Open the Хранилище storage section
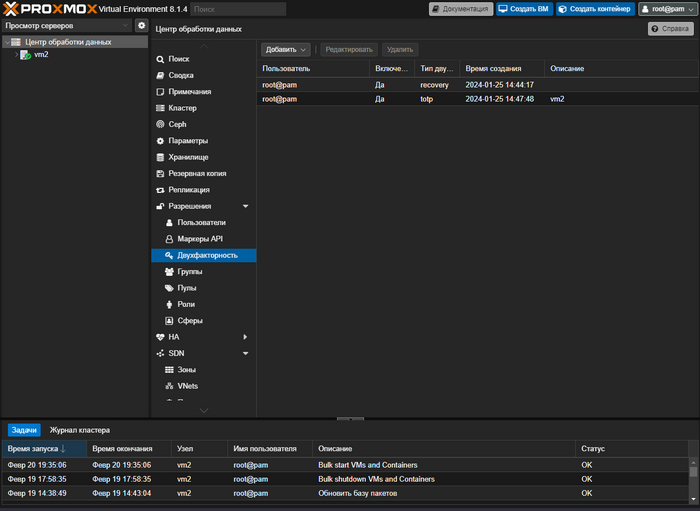Viewport: 700px width, 511px height. (x=188, y=157)
